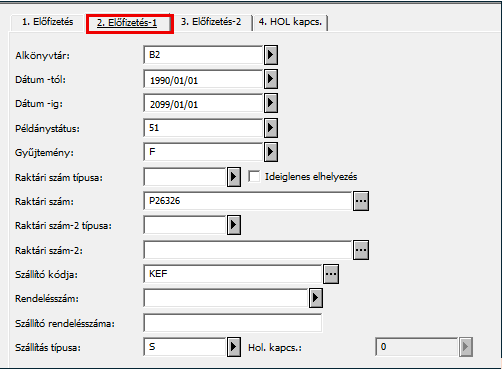Open the Raktári szám-2 típusa dropdown arrow

pyautogui.click(x=234, y=225)
